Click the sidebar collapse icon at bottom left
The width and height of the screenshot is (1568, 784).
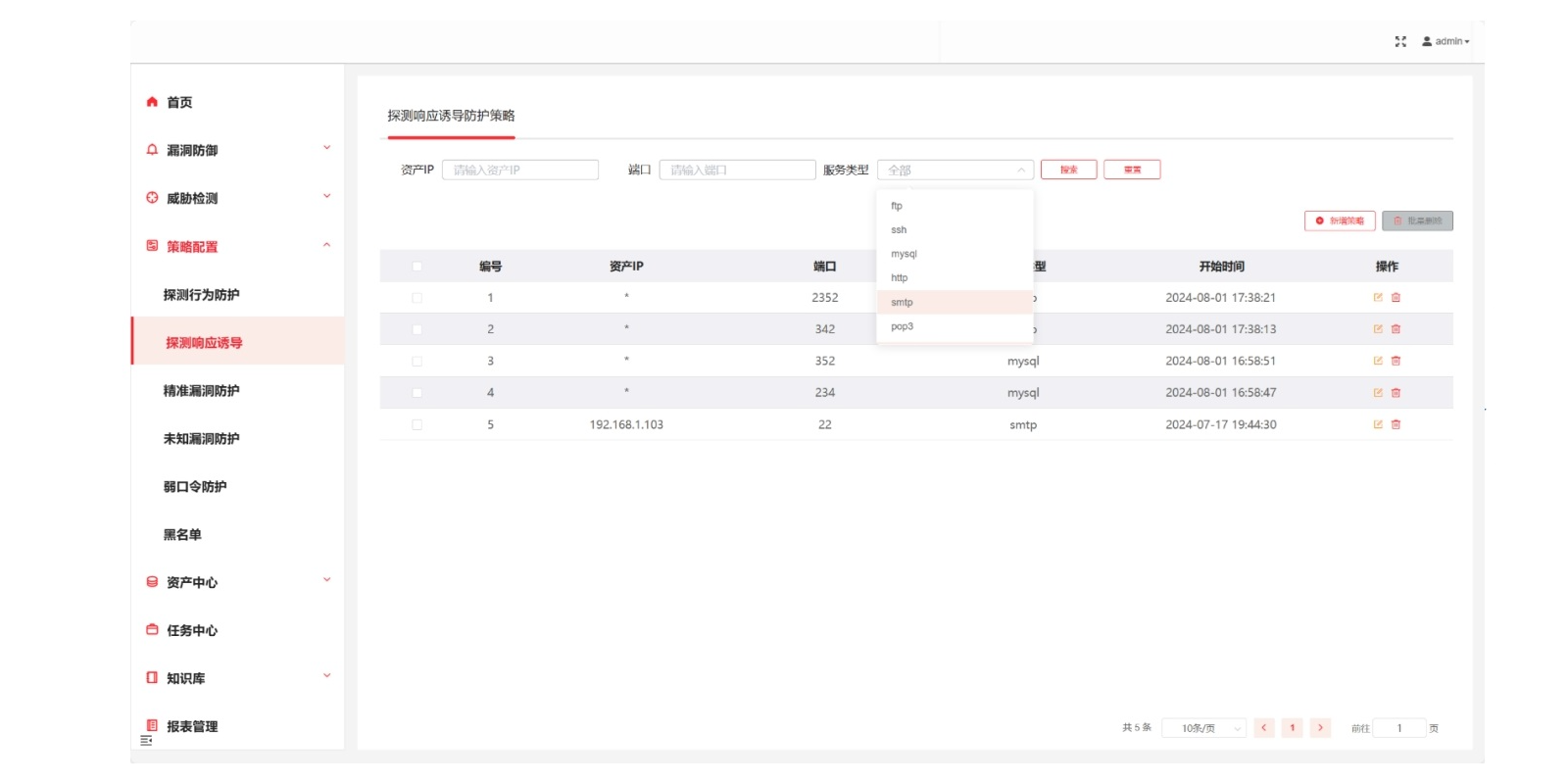[146, 741]
